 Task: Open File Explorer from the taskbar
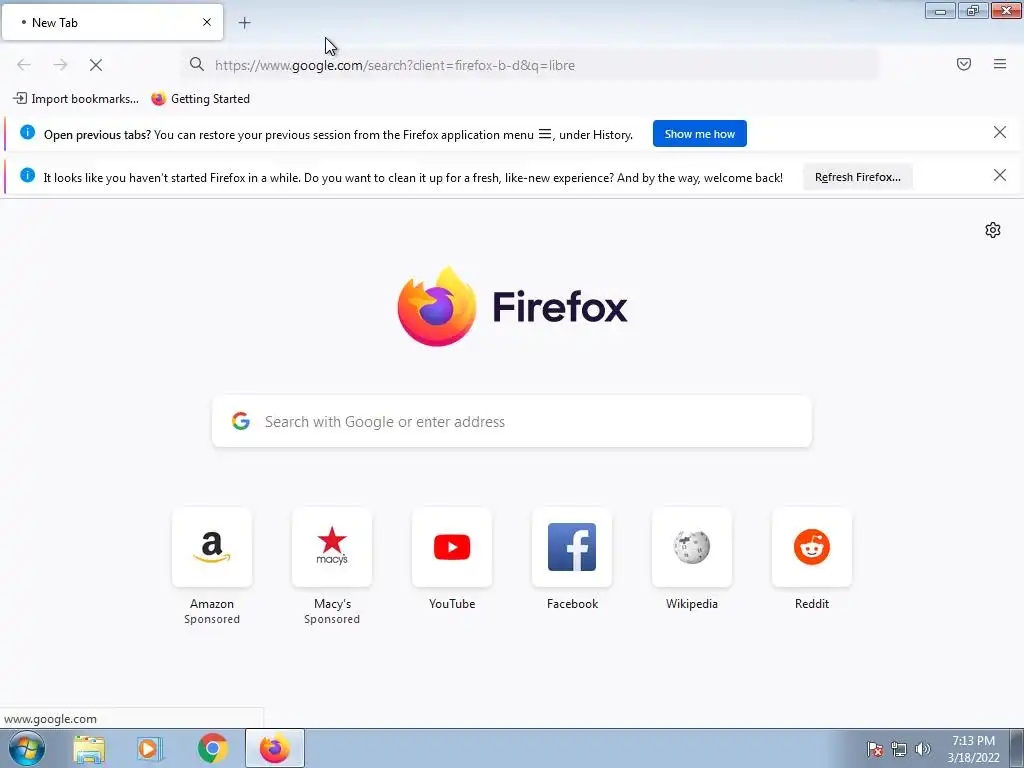point(89,748)
